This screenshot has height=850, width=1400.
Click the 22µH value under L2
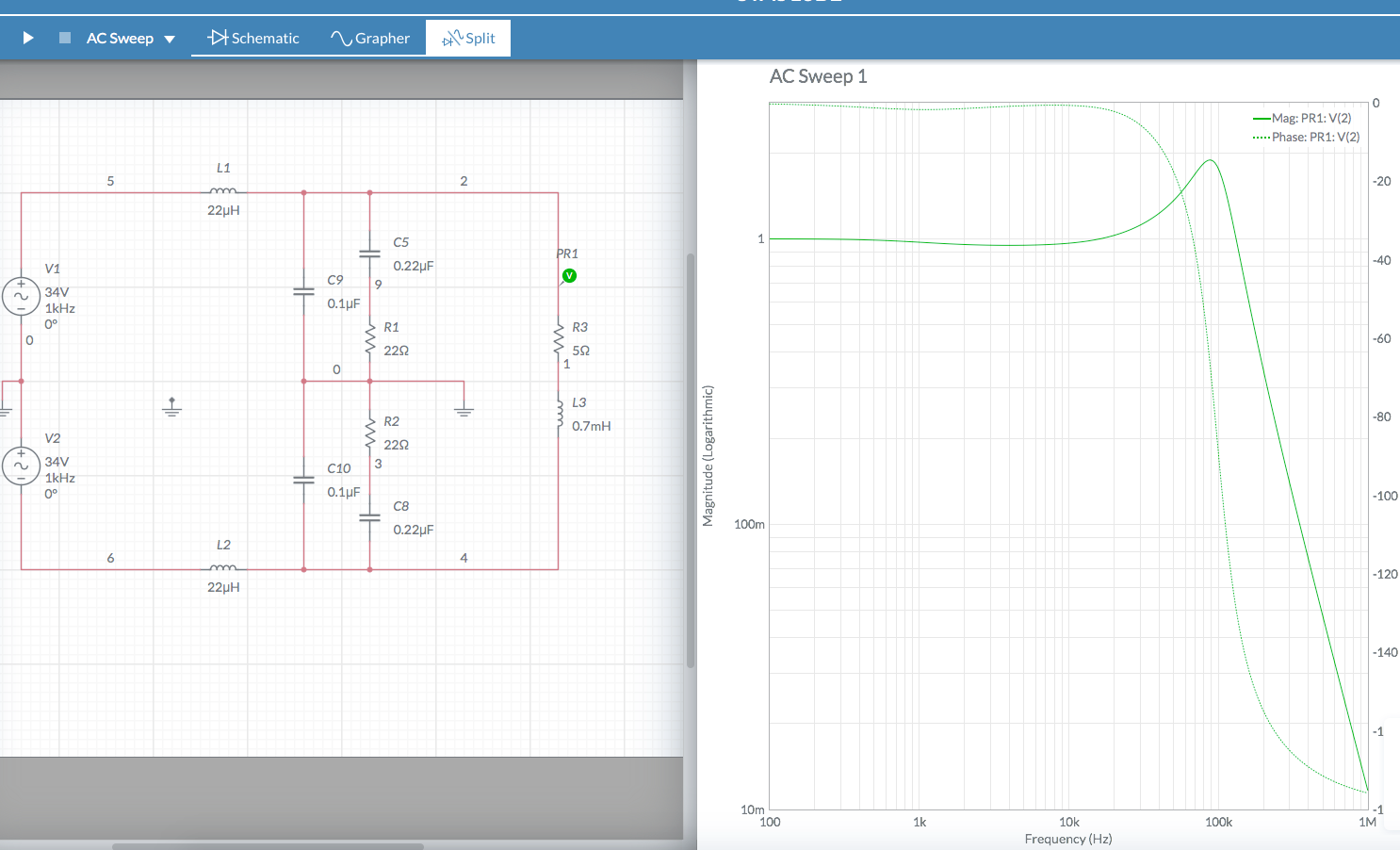pos(223,587)
